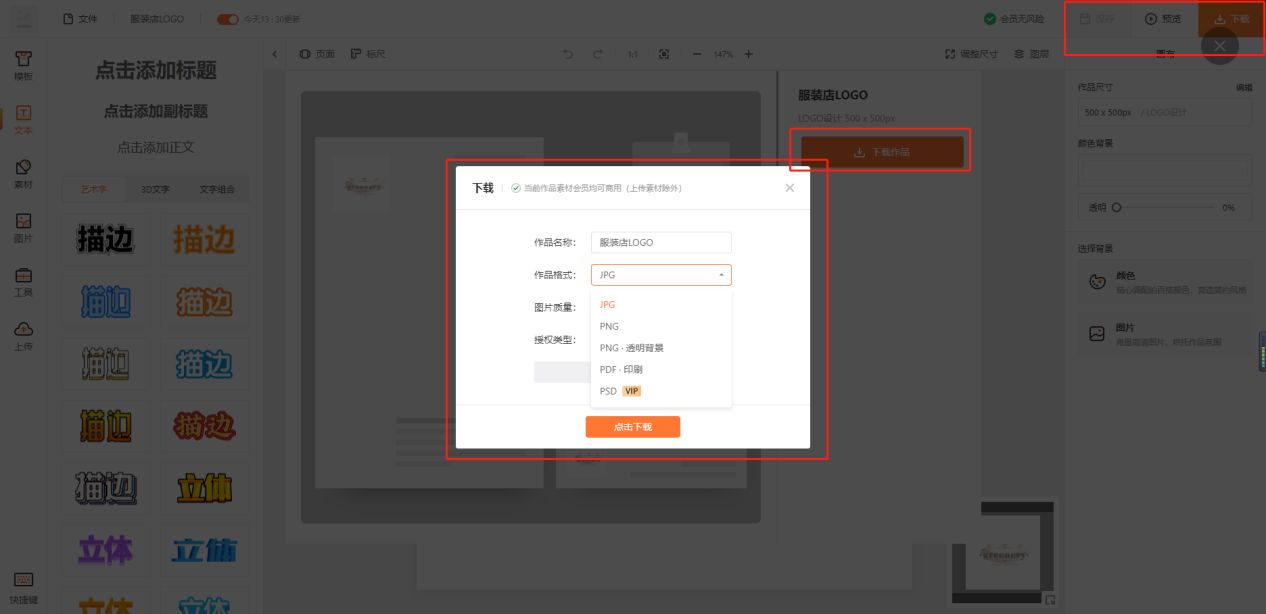Open the 素材 materials sidebar icon
The width and height of the screenshot is (1266, 614).
pos(23,173)
